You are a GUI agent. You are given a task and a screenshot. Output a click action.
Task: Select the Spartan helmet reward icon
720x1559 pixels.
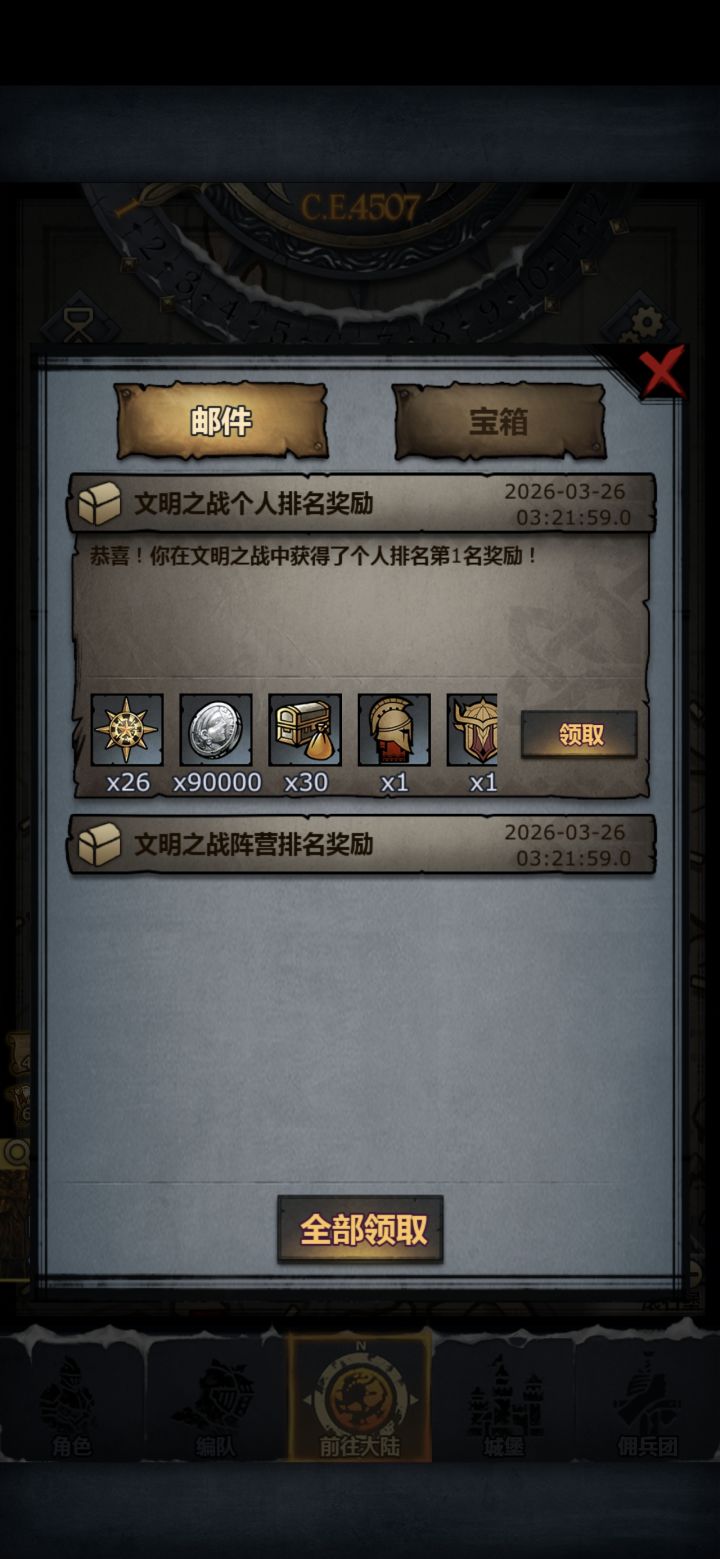[394, 730]
